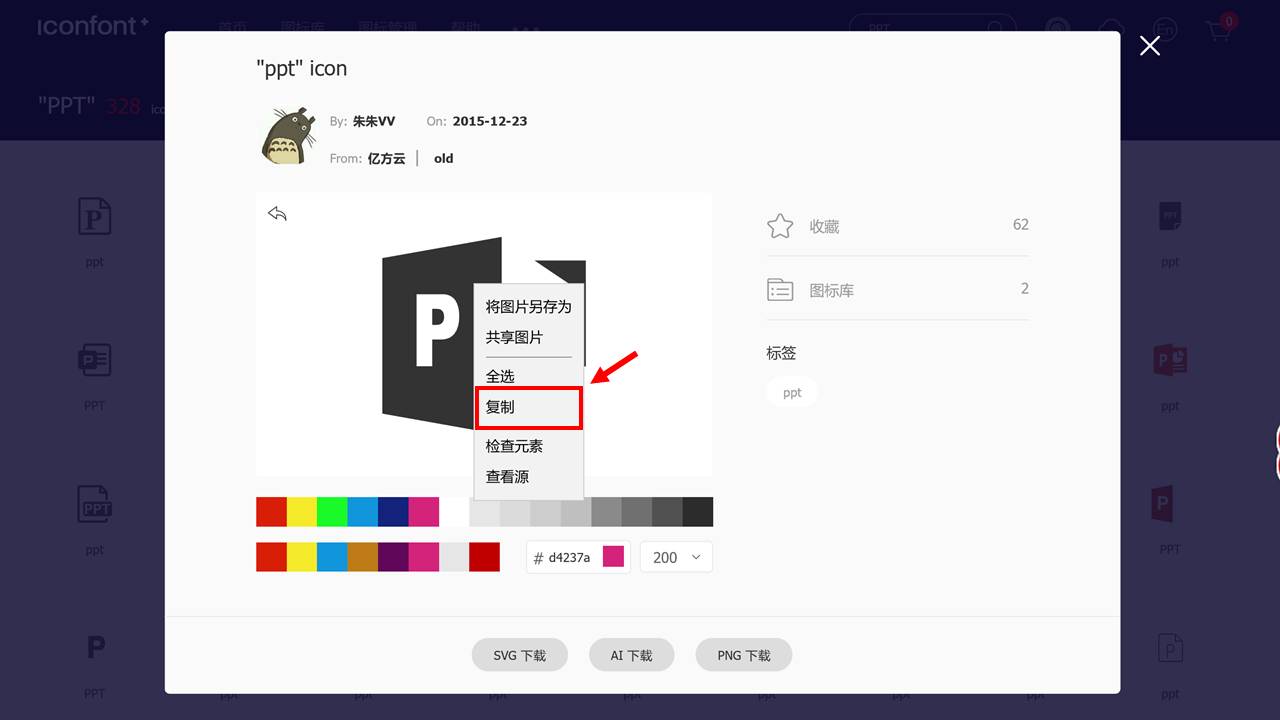Pick the bright green color swatch
1280x720 pixels.
click(x=332, y=511)
